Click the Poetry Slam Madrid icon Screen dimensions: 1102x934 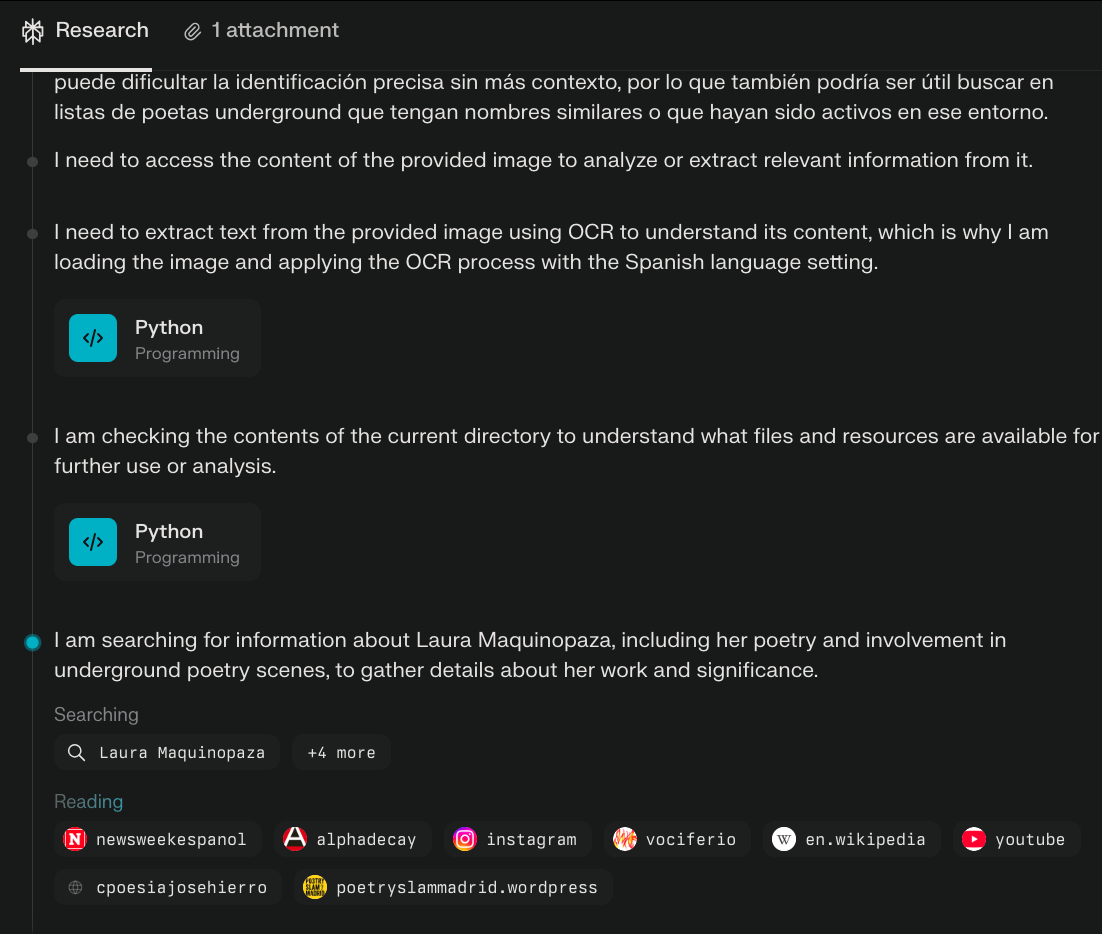coord(315,887)
